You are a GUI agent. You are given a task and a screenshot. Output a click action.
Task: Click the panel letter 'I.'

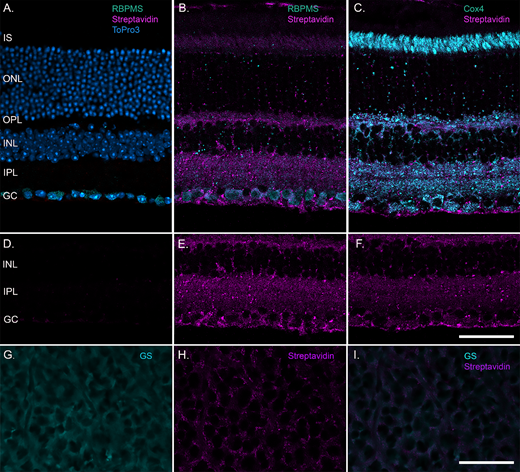tap(356, 355)
